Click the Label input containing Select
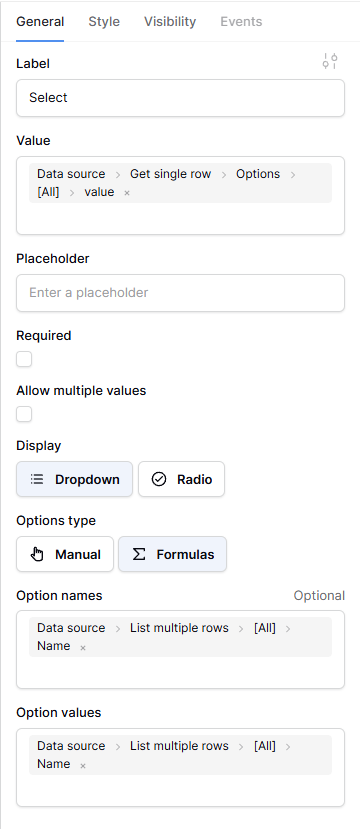 coord(180,98)
